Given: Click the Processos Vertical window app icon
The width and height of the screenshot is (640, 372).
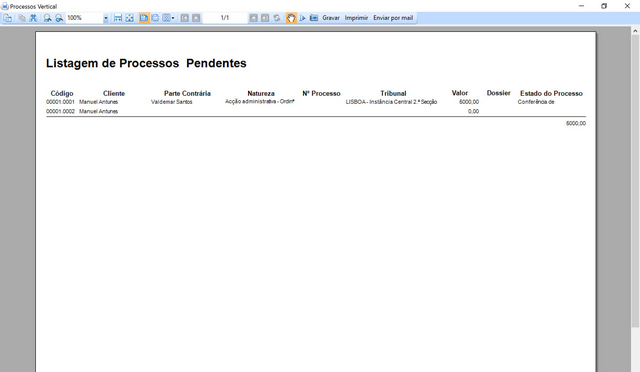Looking at the screenshot, I should click(5, 6).
